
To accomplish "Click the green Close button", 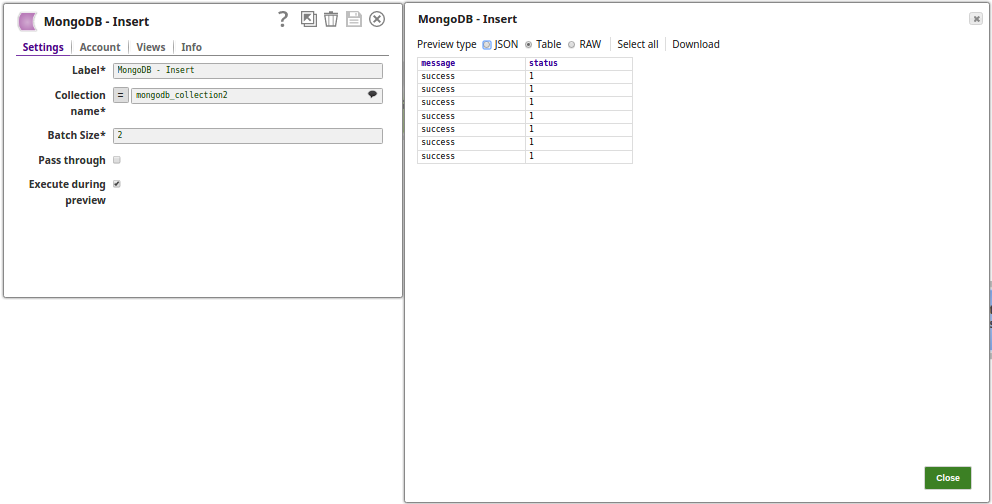I will pos(948,478).
